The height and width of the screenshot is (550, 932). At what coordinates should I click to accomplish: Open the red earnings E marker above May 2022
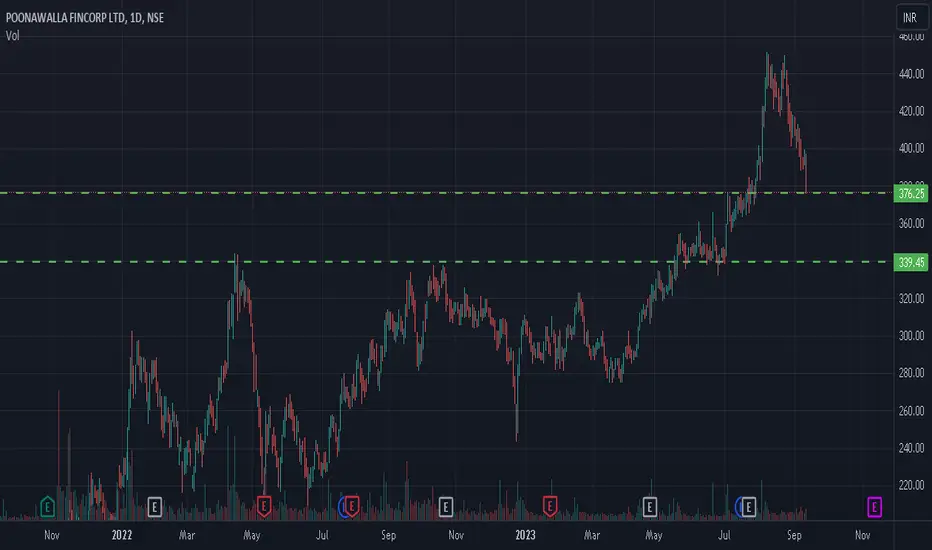pyautogui.click(x=264, y=507)
